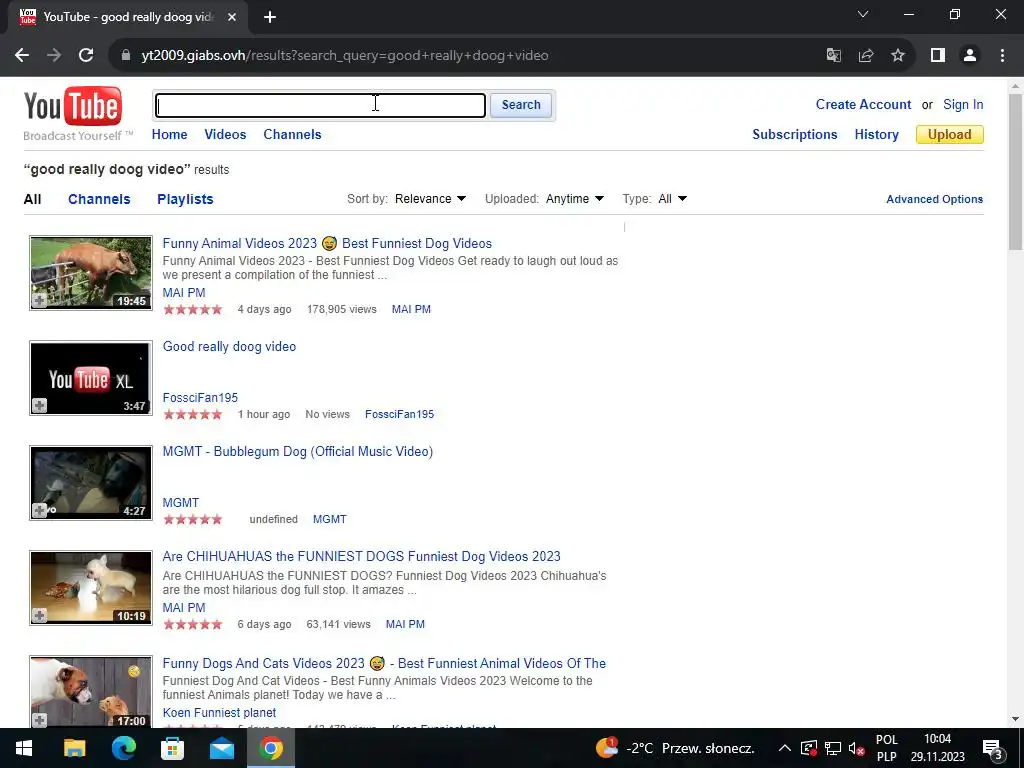This screenshot has height=768, width=1024.
Task: Click the translate page icon in address bar
Action: point(833,56)
